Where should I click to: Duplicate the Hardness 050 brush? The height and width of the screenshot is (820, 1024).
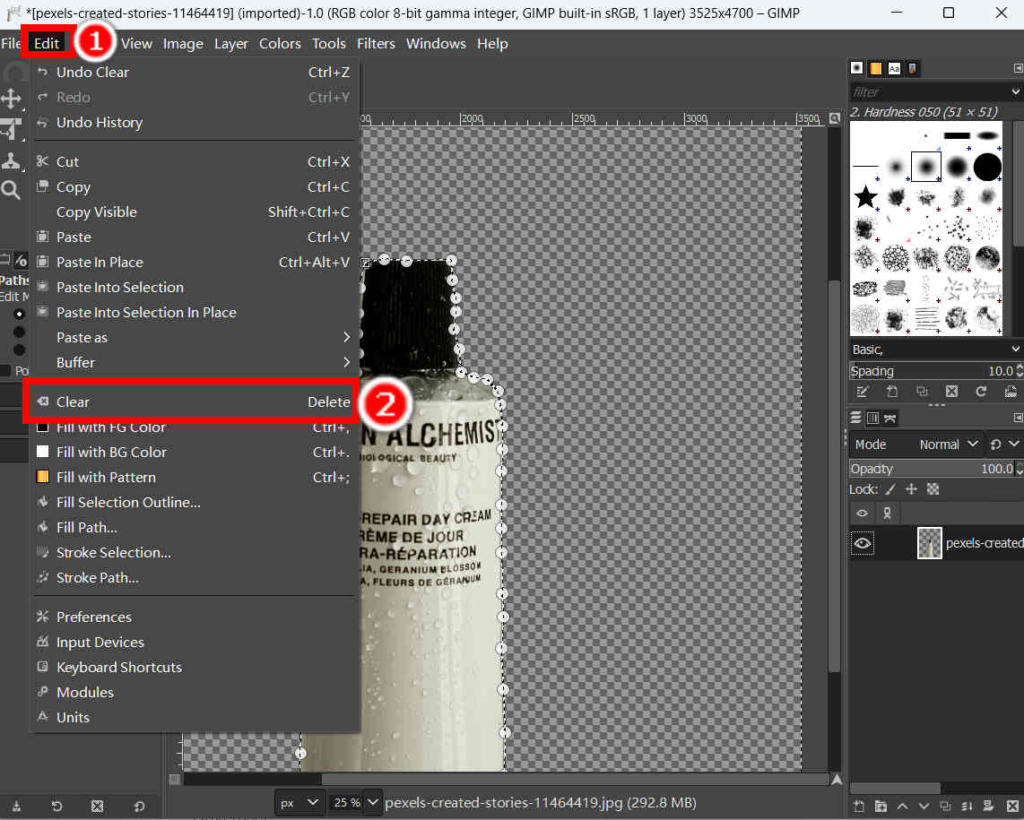(x=924, y=390)
